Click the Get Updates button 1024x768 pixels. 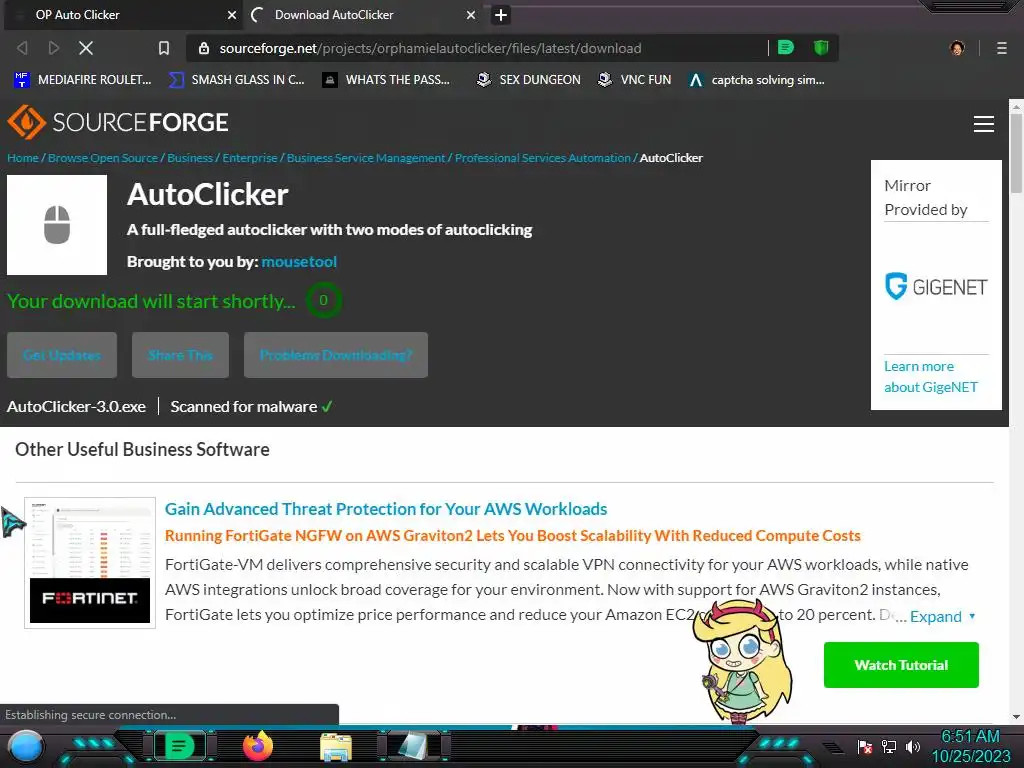point(62,355)
